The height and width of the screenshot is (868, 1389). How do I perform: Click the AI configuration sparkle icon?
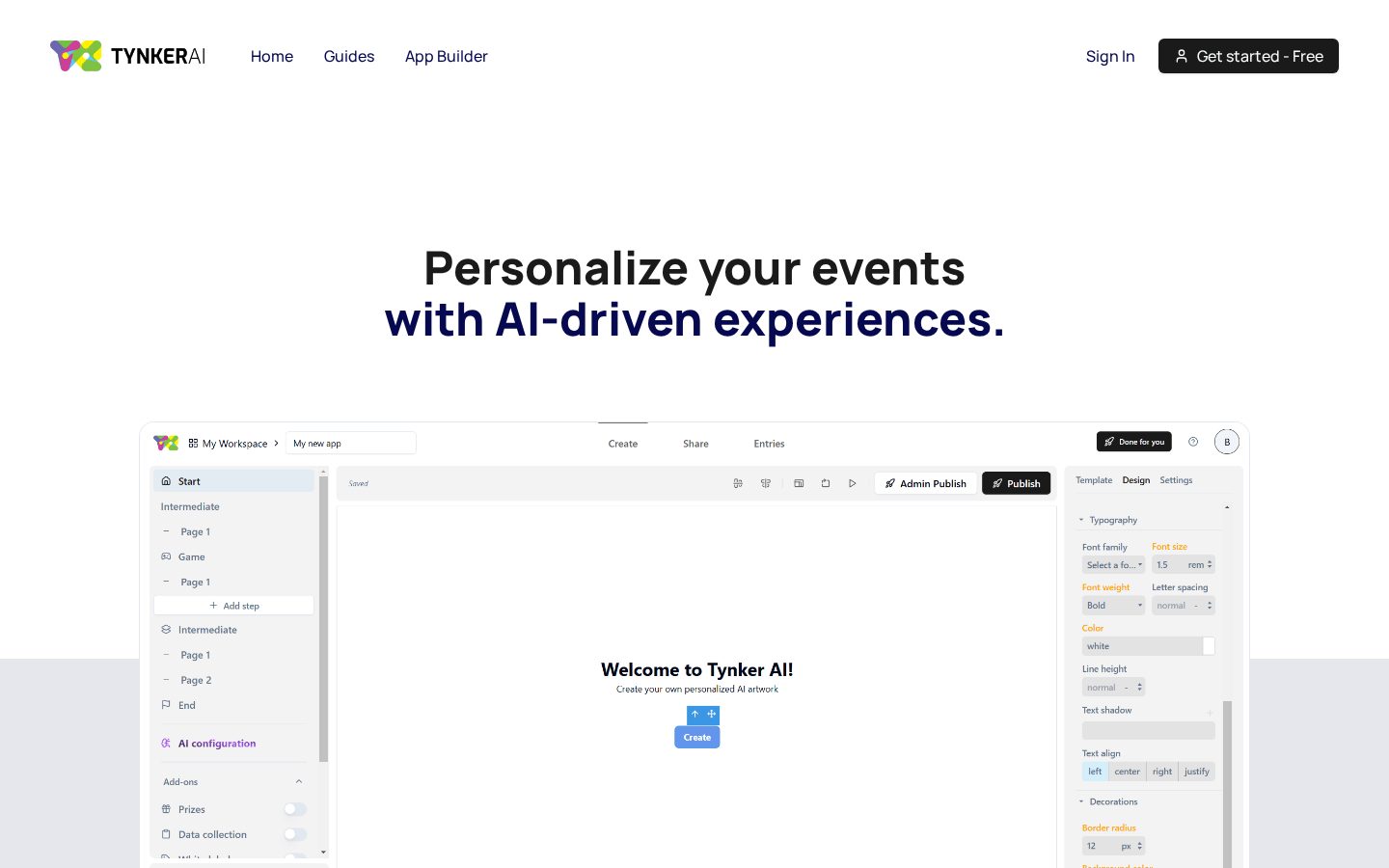coord(166,744)
